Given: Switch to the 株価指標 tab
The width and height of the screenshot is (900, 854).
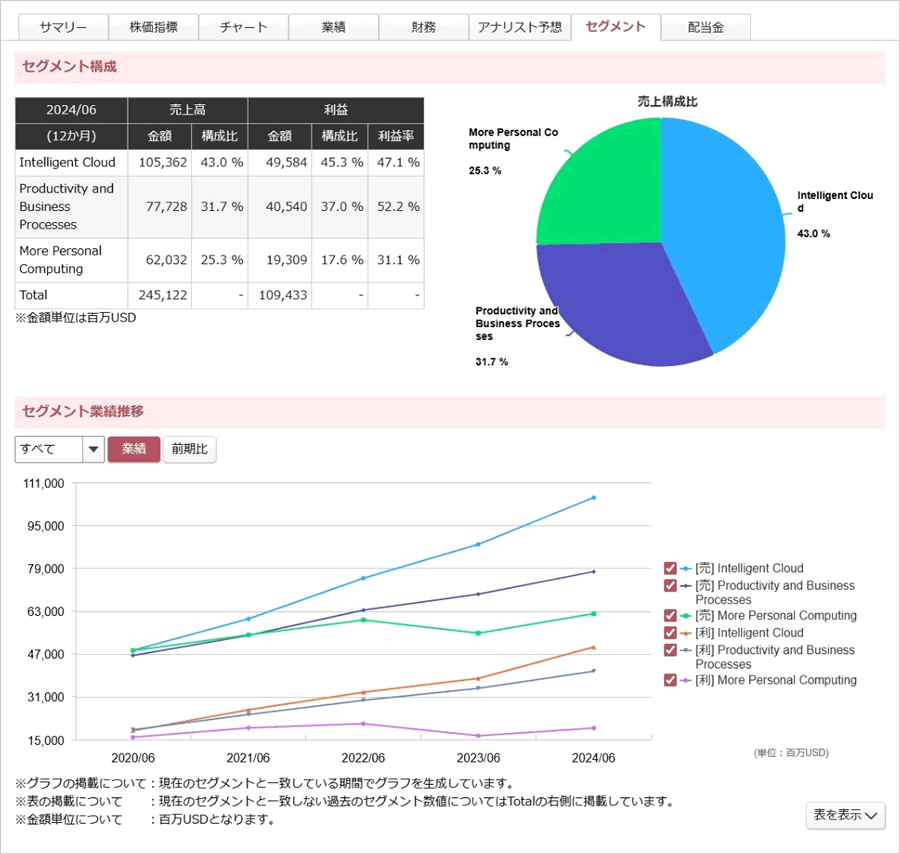Looking at the screenshot, I should point(153,27).
